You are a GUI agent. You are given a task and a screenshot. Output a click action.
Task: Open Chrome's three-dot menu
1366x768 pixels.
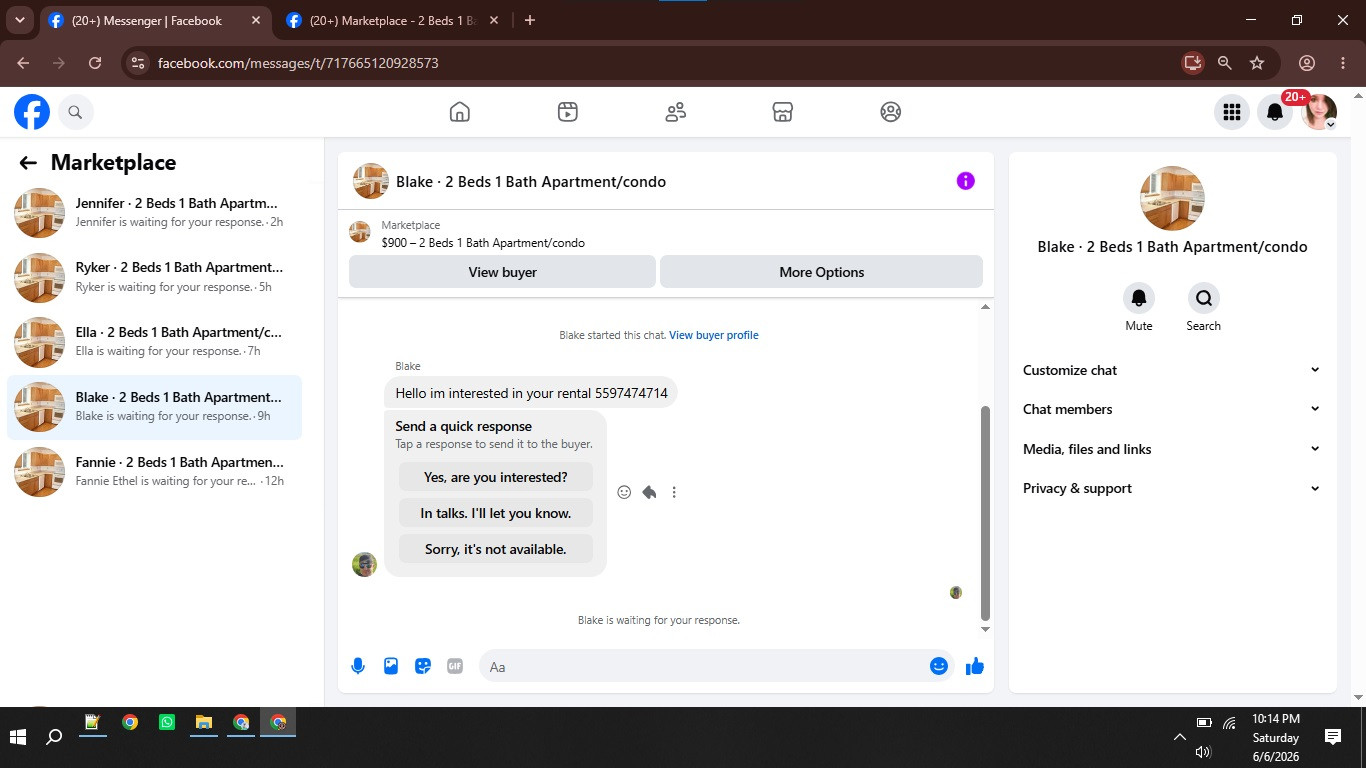[1342, 63]
